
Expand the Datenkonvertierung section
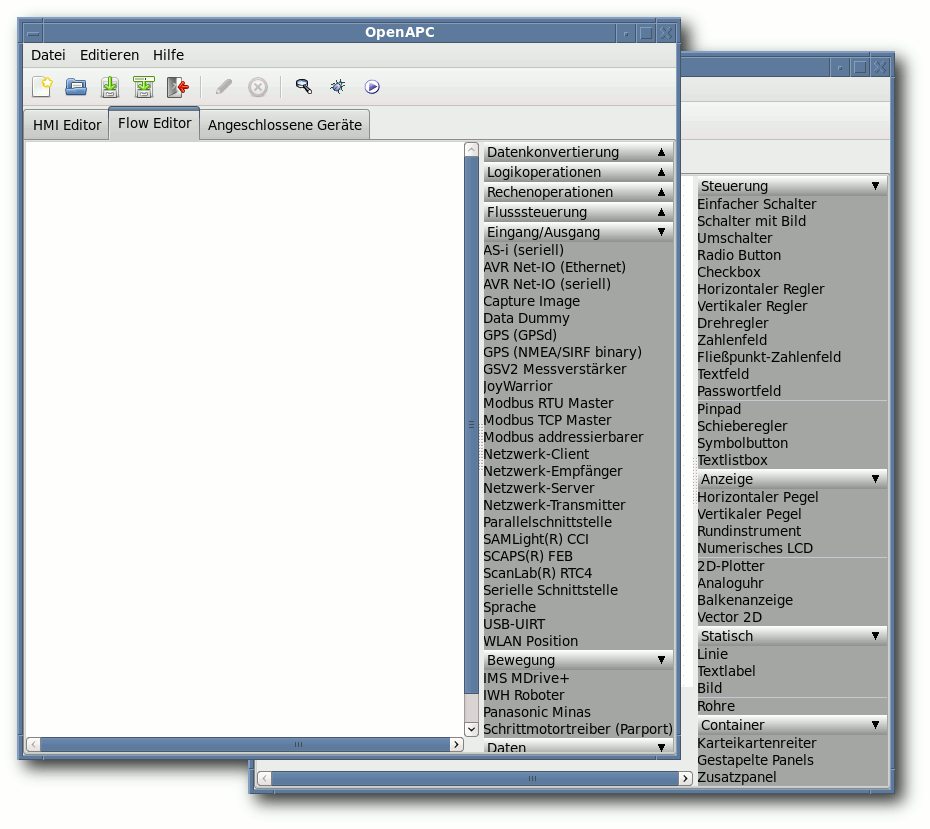pos(578,152)
